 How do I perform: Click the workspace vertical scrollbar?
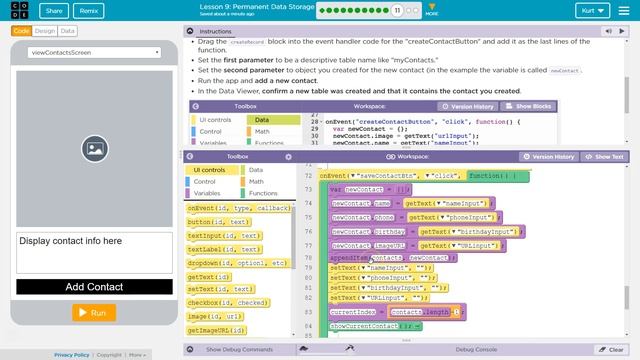[x=627, y=298]
